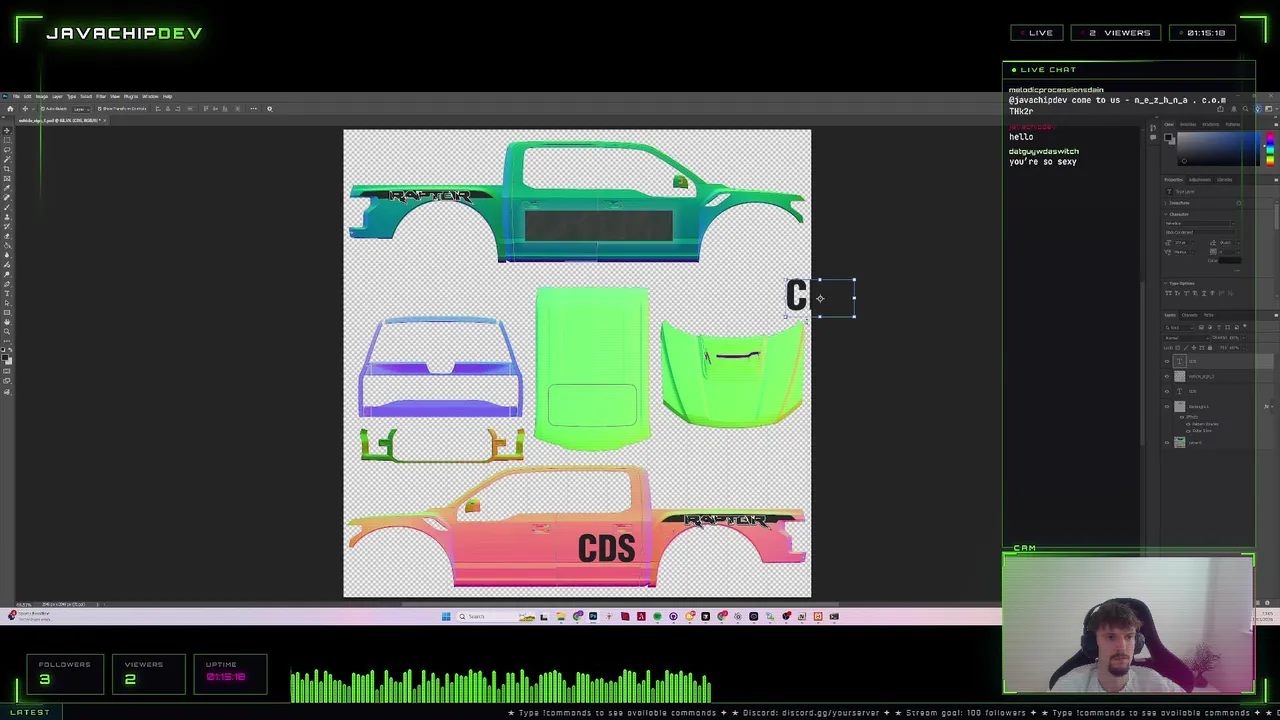
Task: Select the Eyedropper tool
Action: [7, 188]
